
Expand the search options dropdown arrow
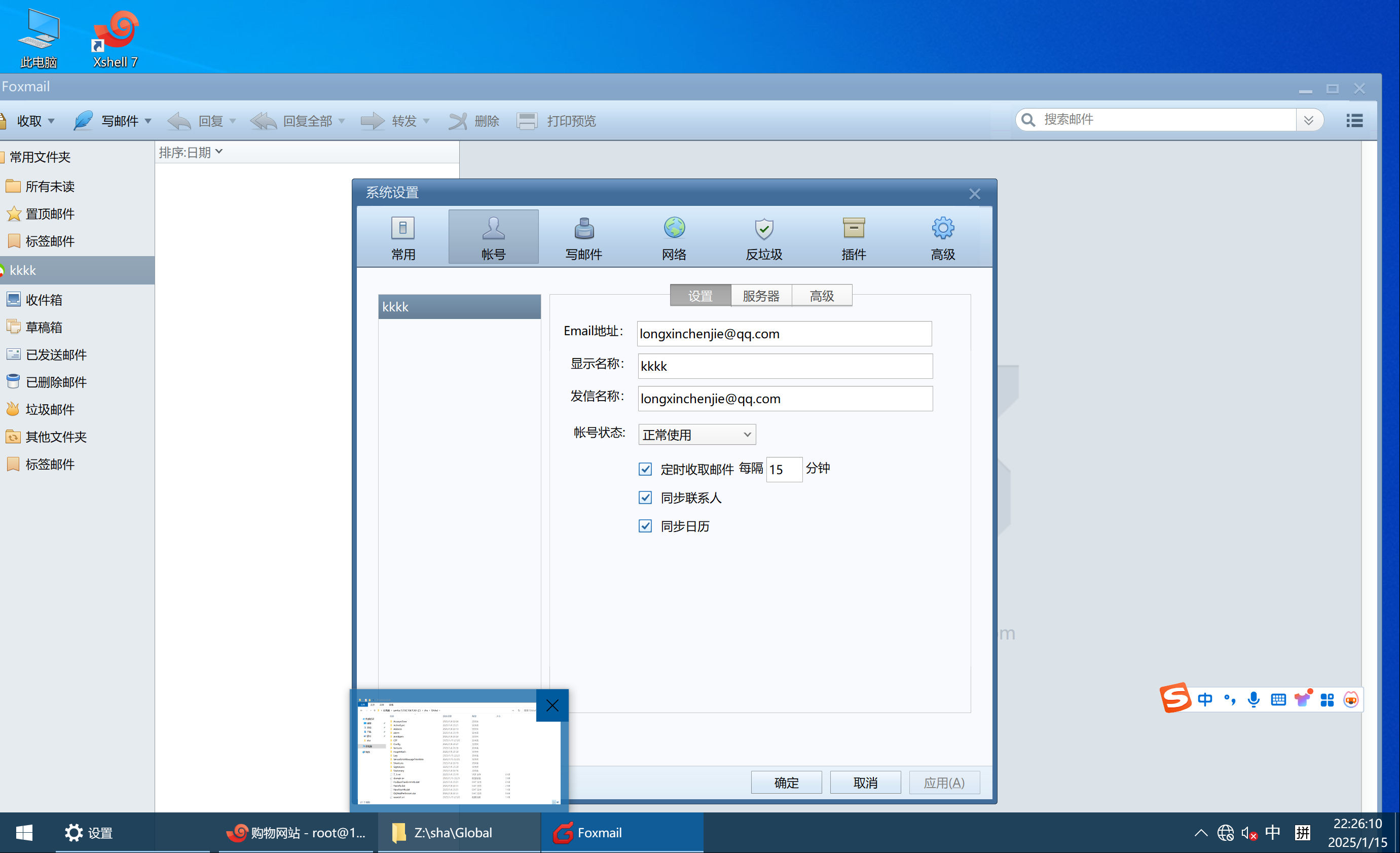point(1309,120)
